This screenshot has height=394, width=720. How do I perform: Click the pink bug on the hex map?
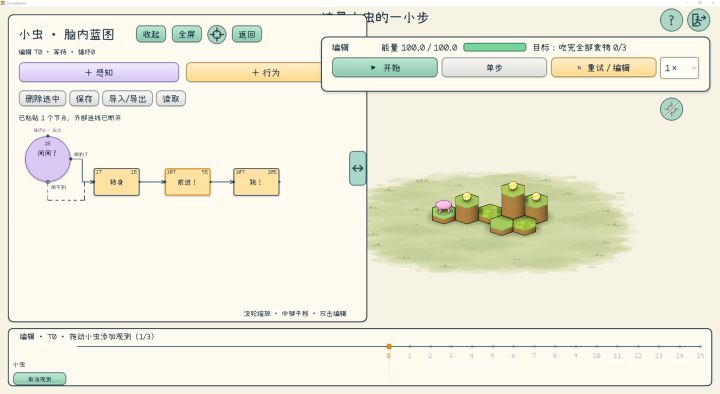[x=444, y=206]
